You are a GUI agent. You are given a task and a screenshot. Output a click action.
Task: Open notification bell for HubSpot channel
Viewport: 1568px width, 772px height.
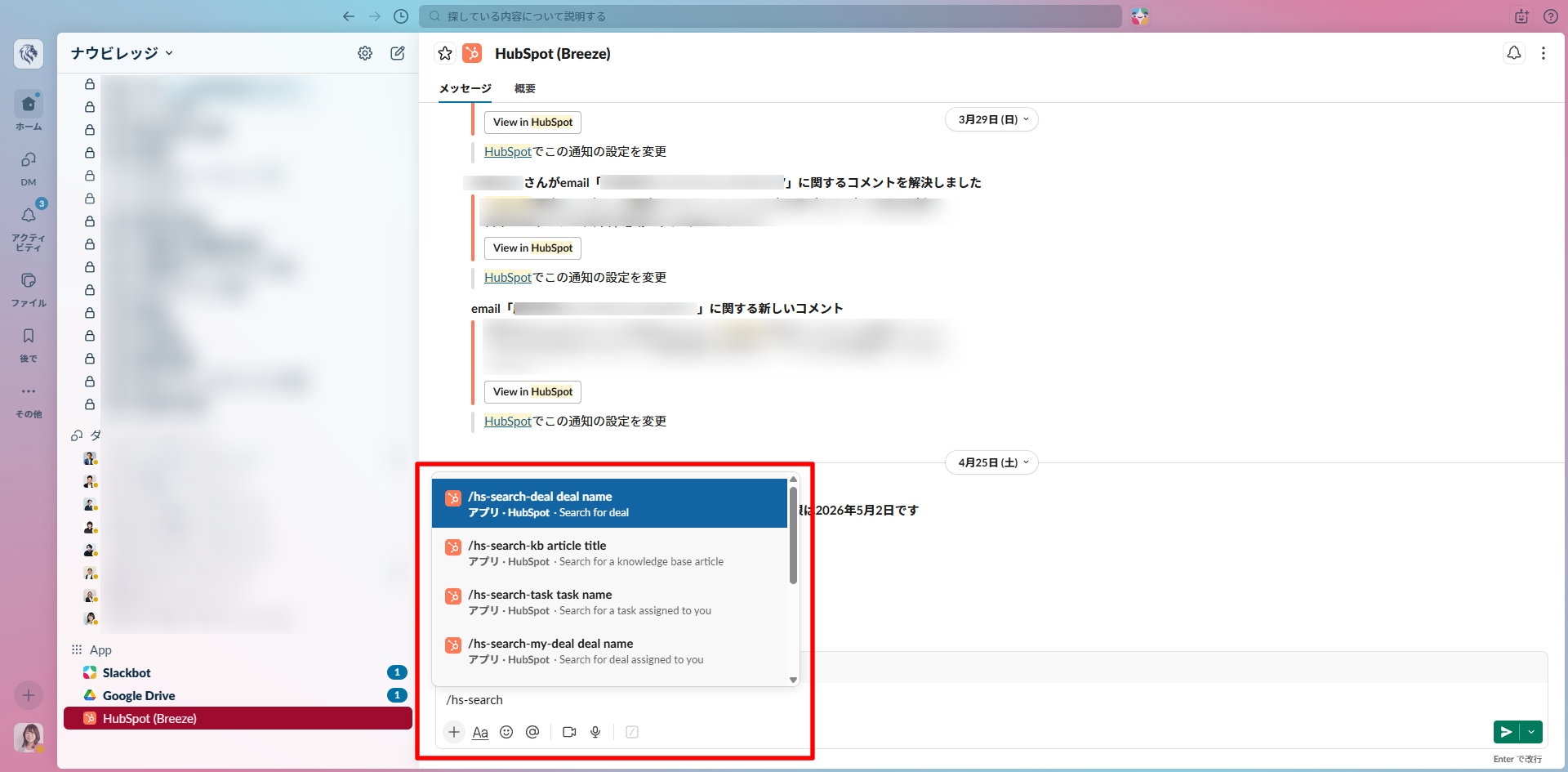click(x=1514, y=53)
